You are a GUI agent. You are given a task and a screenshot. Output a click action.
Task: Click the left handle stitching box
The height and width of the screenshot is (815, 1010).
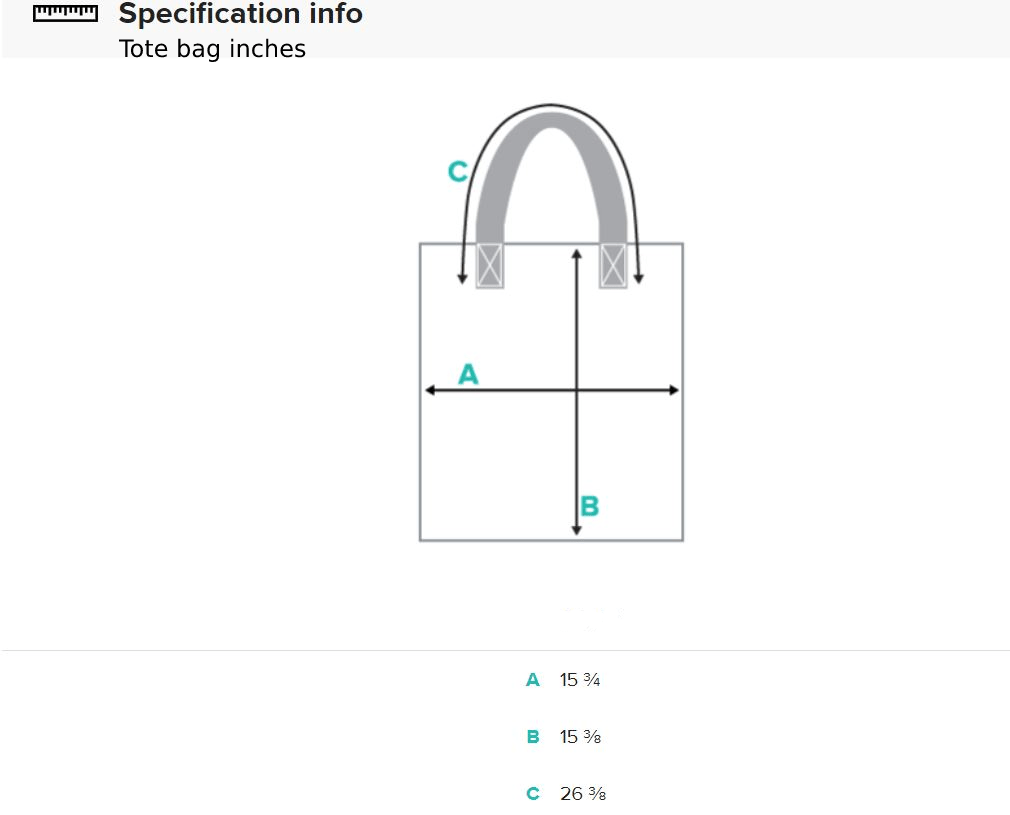click(490, 266)
